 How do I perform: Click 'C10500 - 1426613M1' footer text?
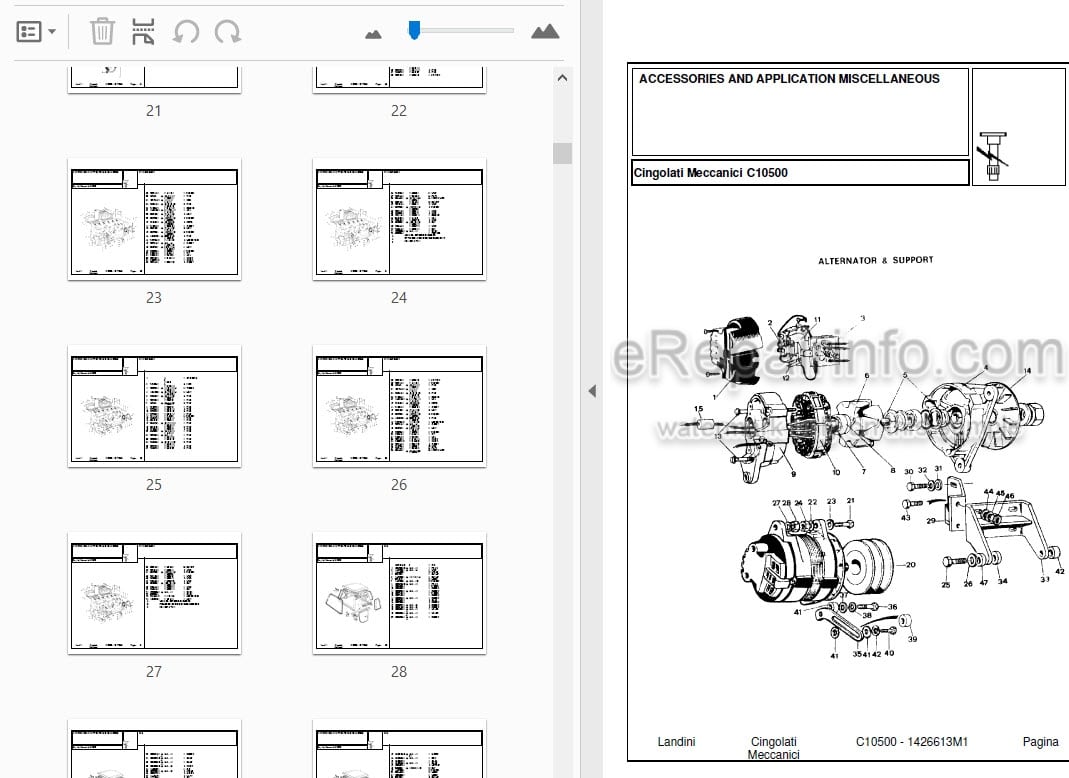[x=912, y=741]
